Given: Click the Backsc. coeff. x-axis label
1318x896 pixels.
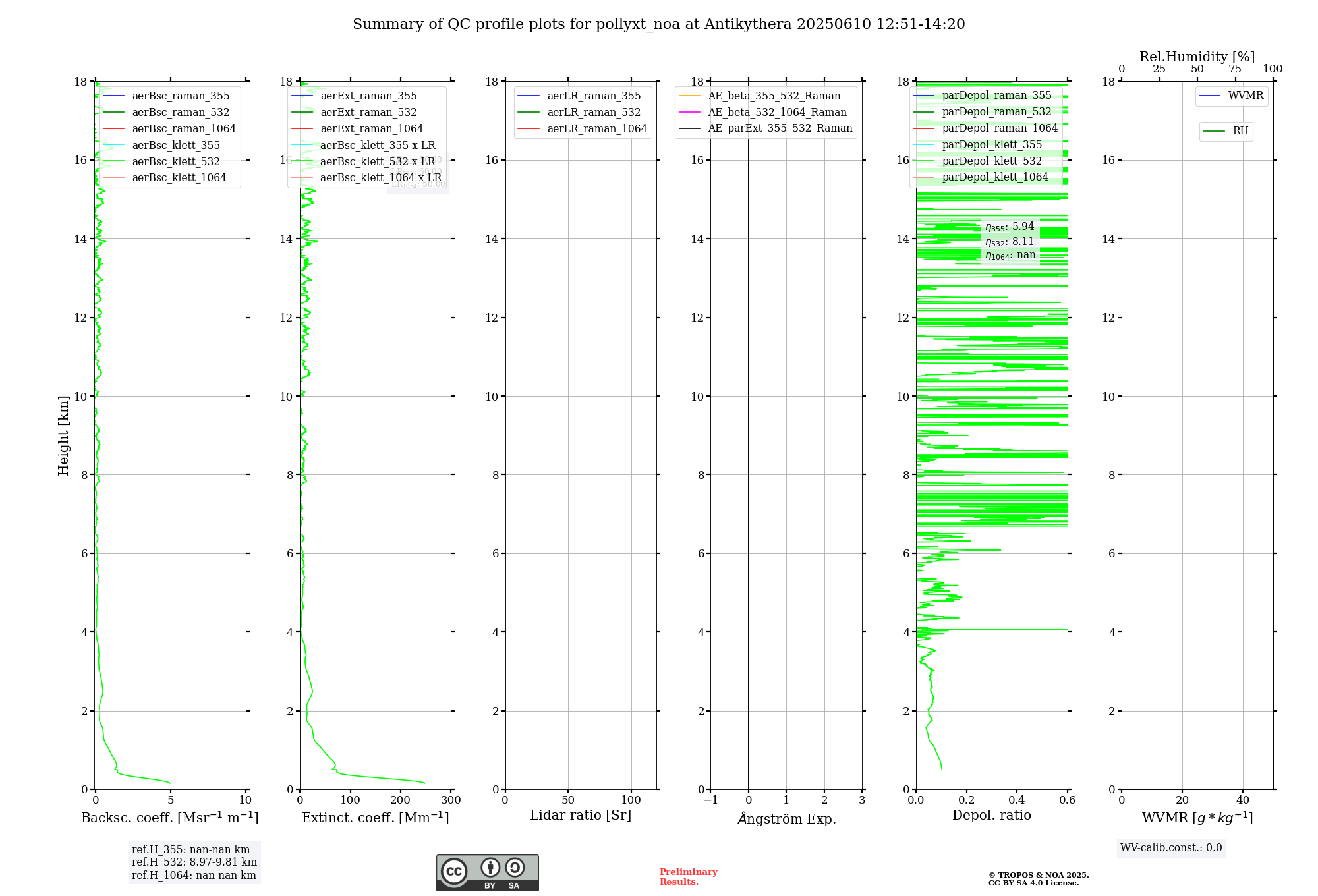Looking at the screenshot, I should (170, 818).
